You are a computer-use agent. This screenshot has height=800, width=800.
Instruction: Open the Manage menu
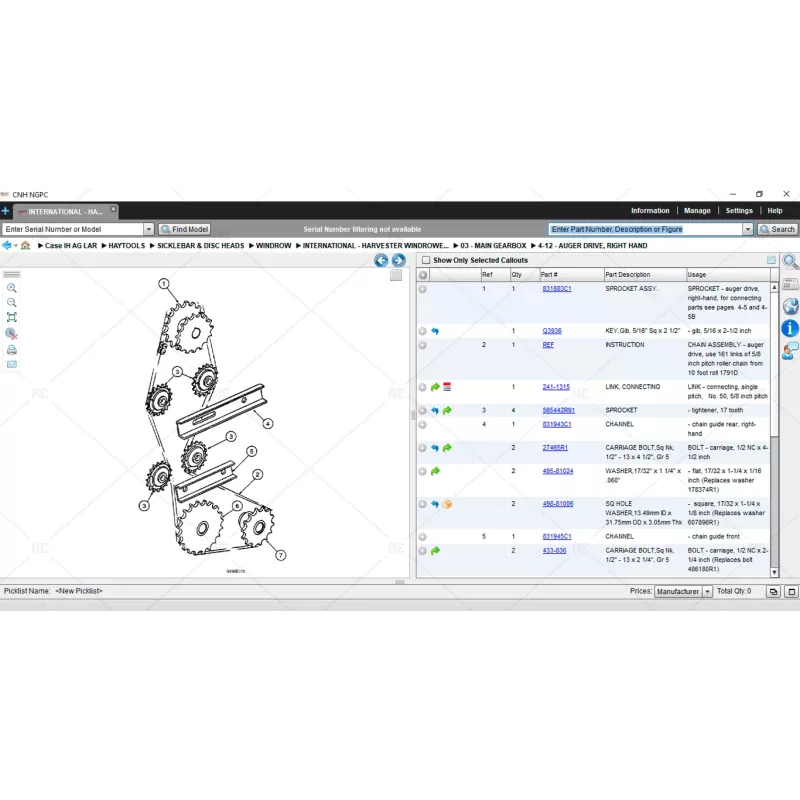697,211
